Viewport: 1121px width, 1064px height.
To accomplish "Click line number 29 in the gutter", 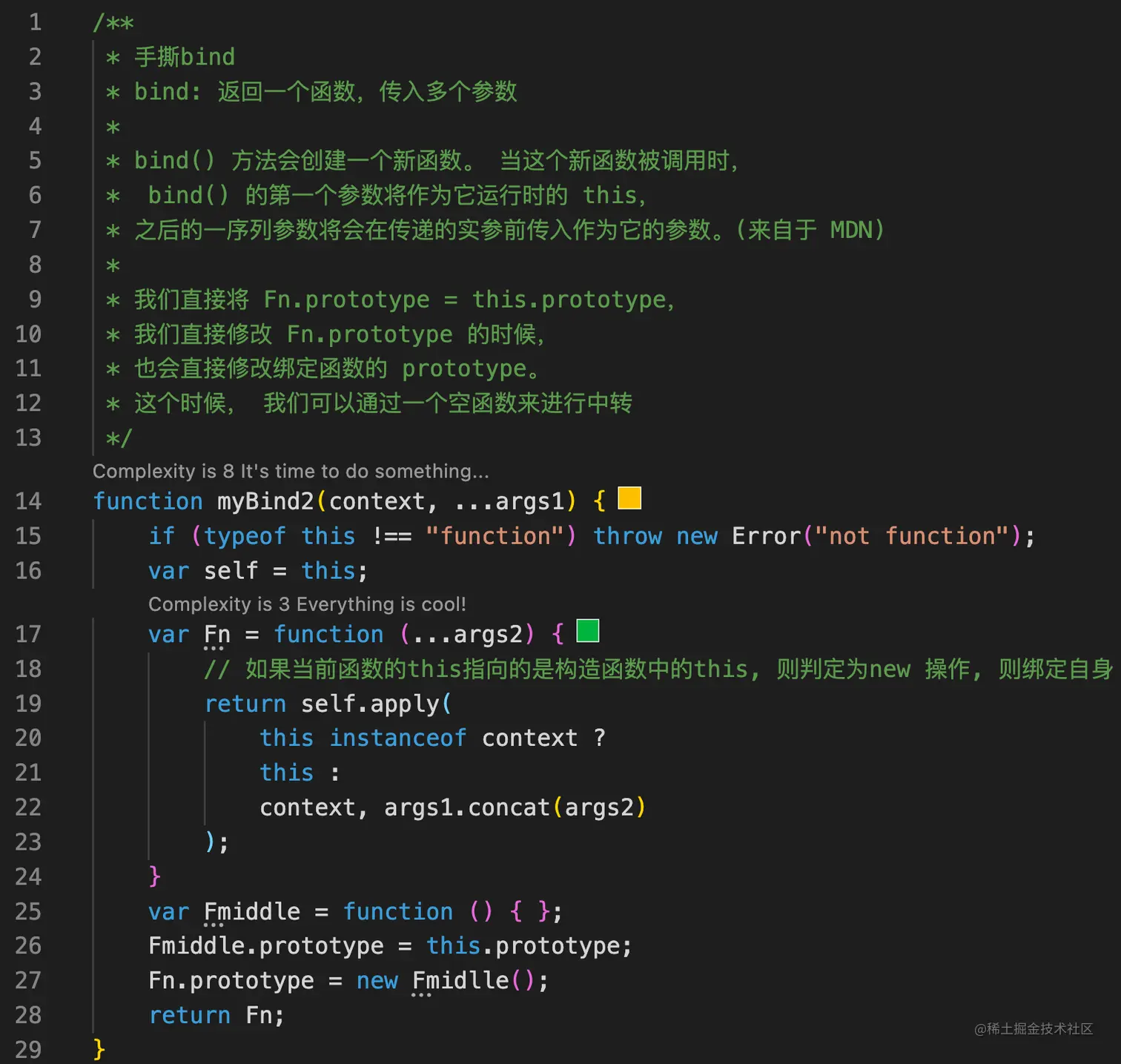I will pos(28,1049).
